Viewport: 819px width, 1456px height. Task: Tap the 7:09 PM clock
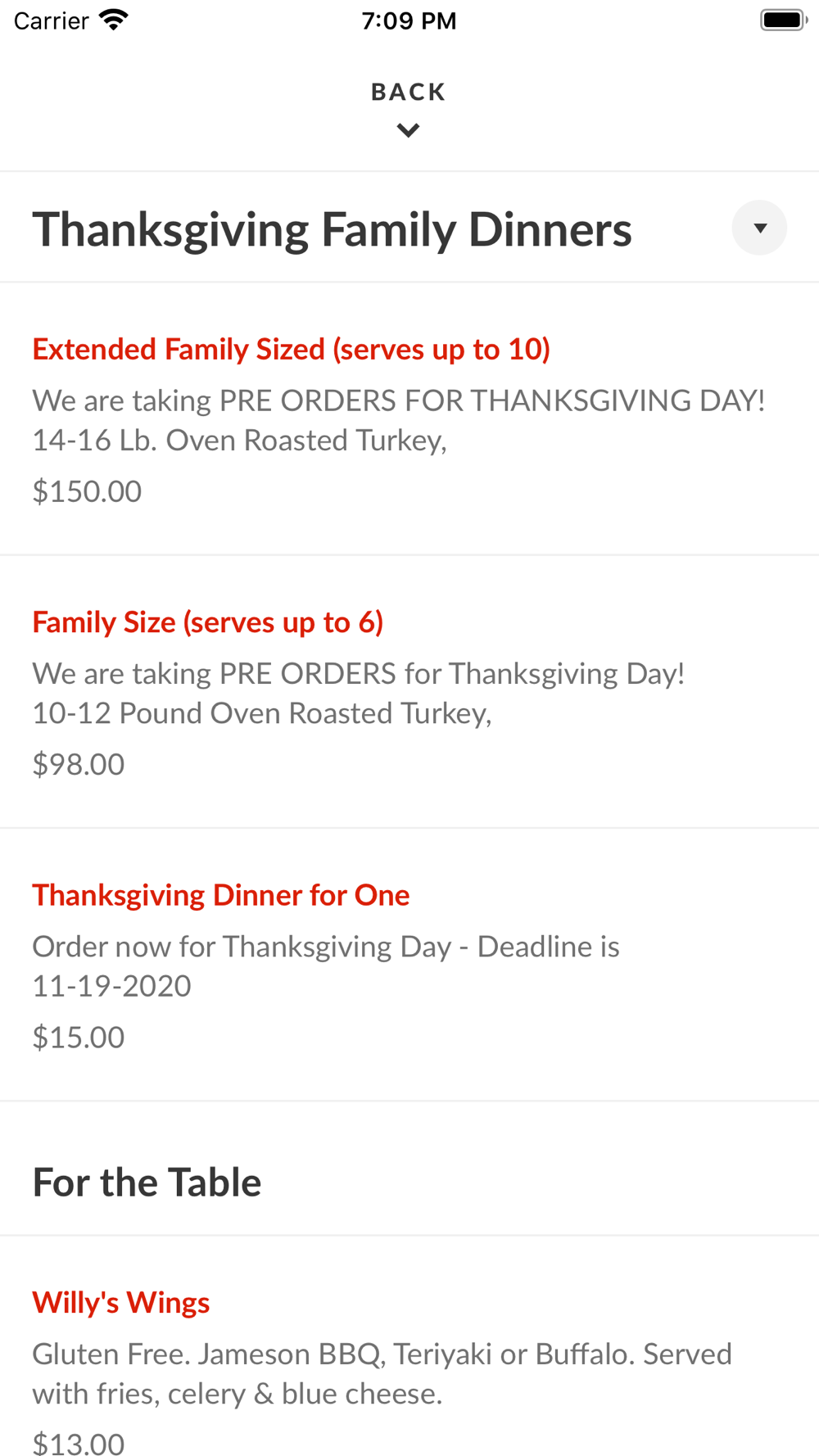click(409, 20)
